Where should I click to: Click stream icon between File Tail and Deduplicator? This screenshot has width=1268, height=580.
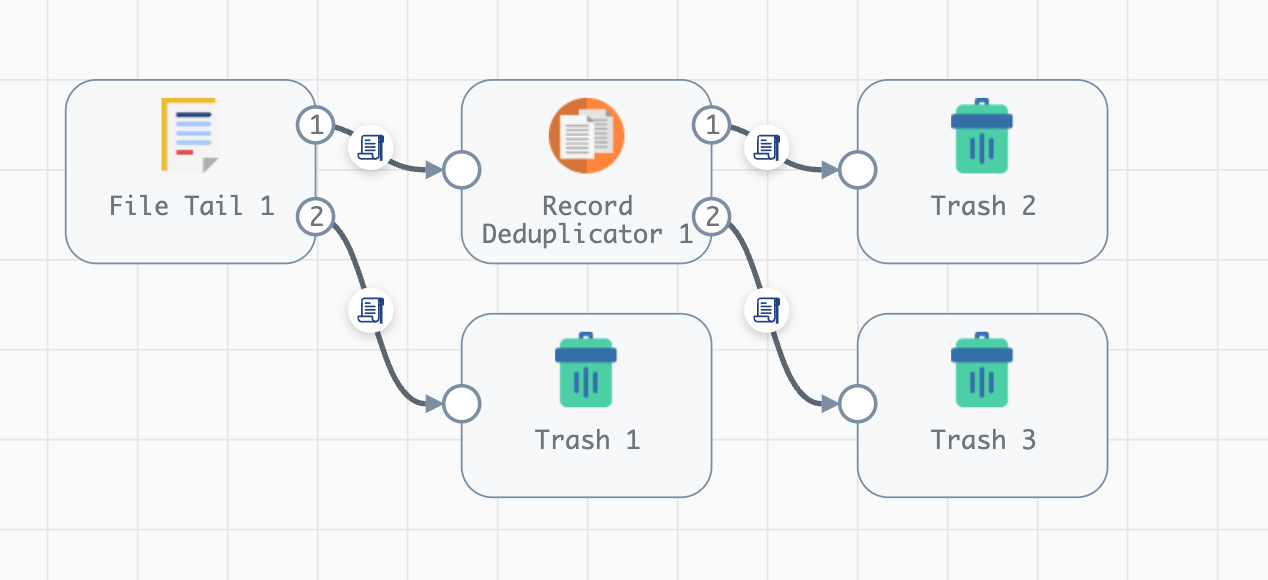(371, 147)
